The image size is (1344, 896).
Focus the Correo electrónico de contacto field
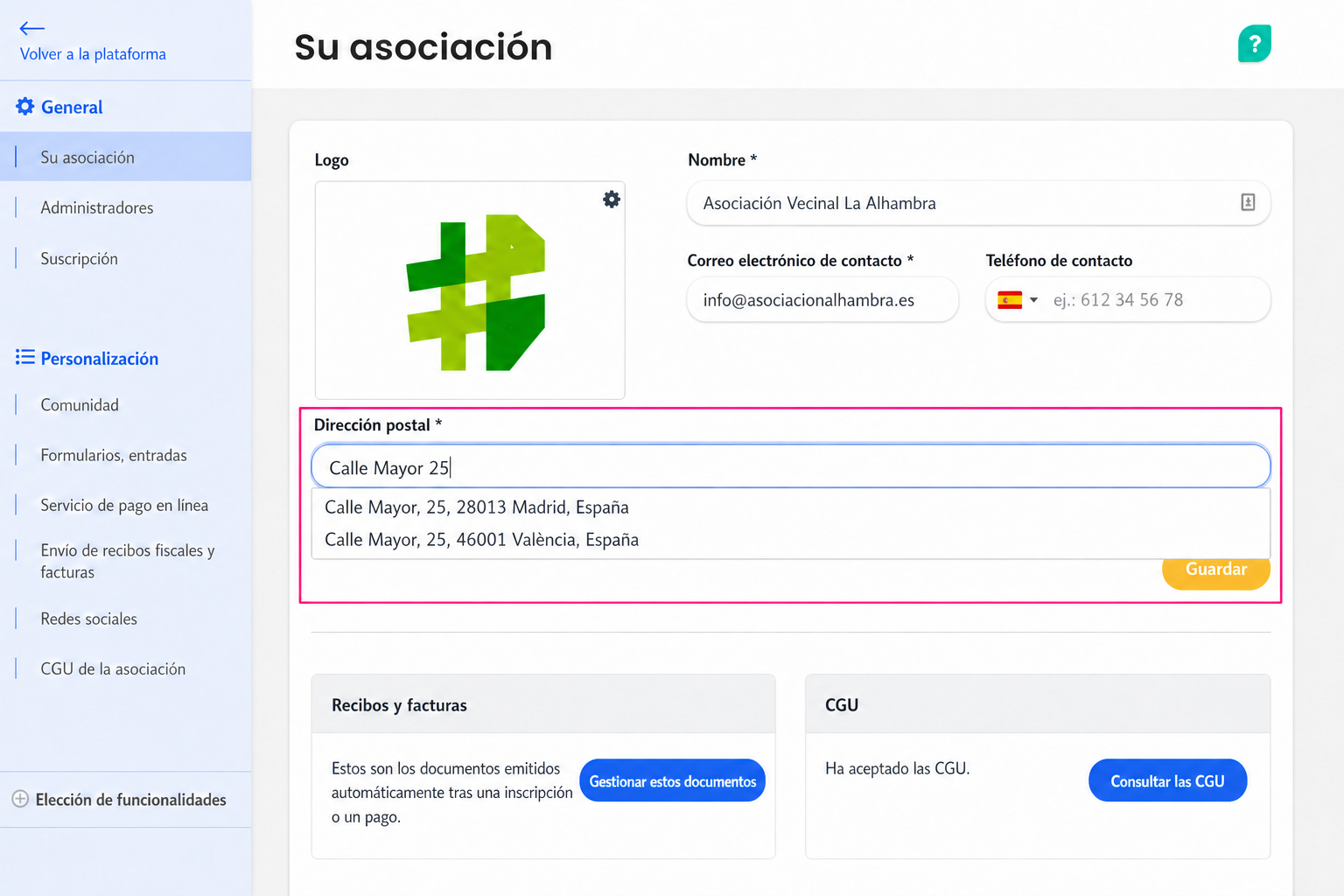click(822, 300)
